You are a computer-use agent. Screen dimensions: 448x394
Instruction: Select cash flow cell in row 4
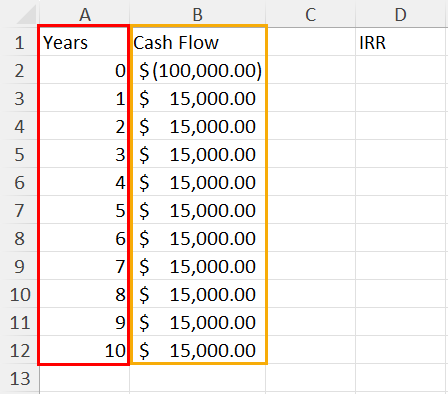tap(198, 126)
